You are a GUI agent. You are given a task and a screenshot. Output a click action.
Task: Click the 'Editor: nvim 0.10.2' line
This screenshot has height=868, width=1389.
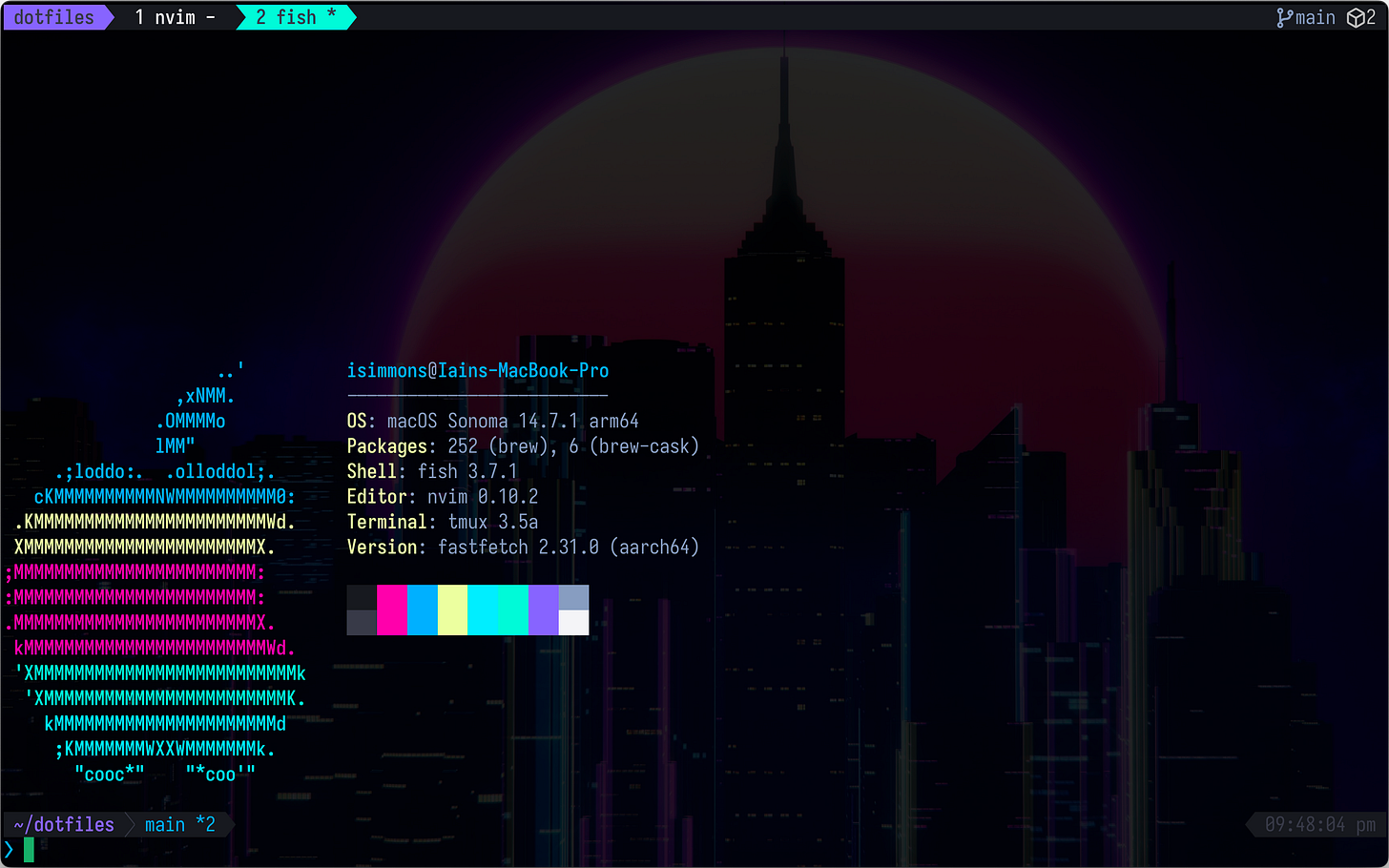point(443,497)
